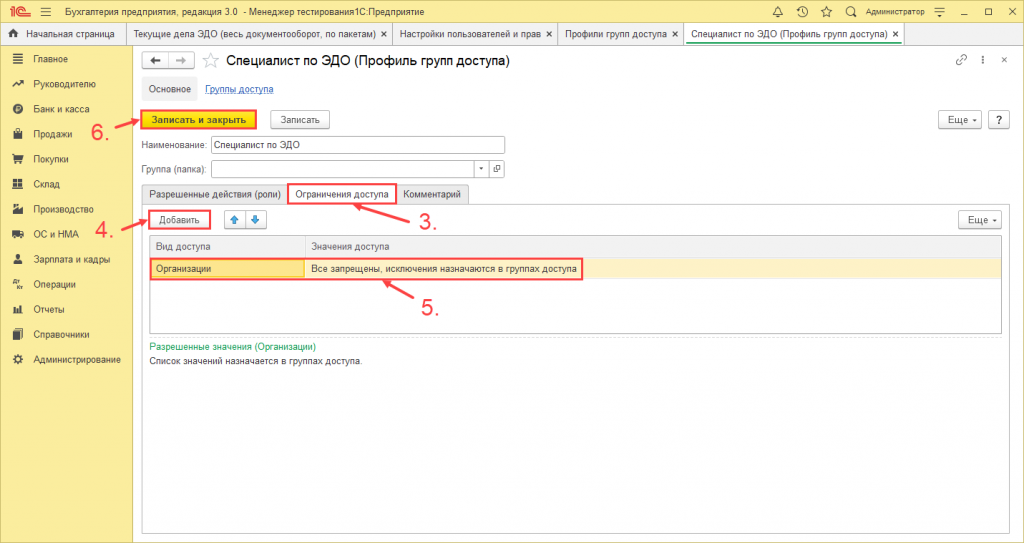Open Продажи section
1024x543 pixels.
click(x=52, y=134)
